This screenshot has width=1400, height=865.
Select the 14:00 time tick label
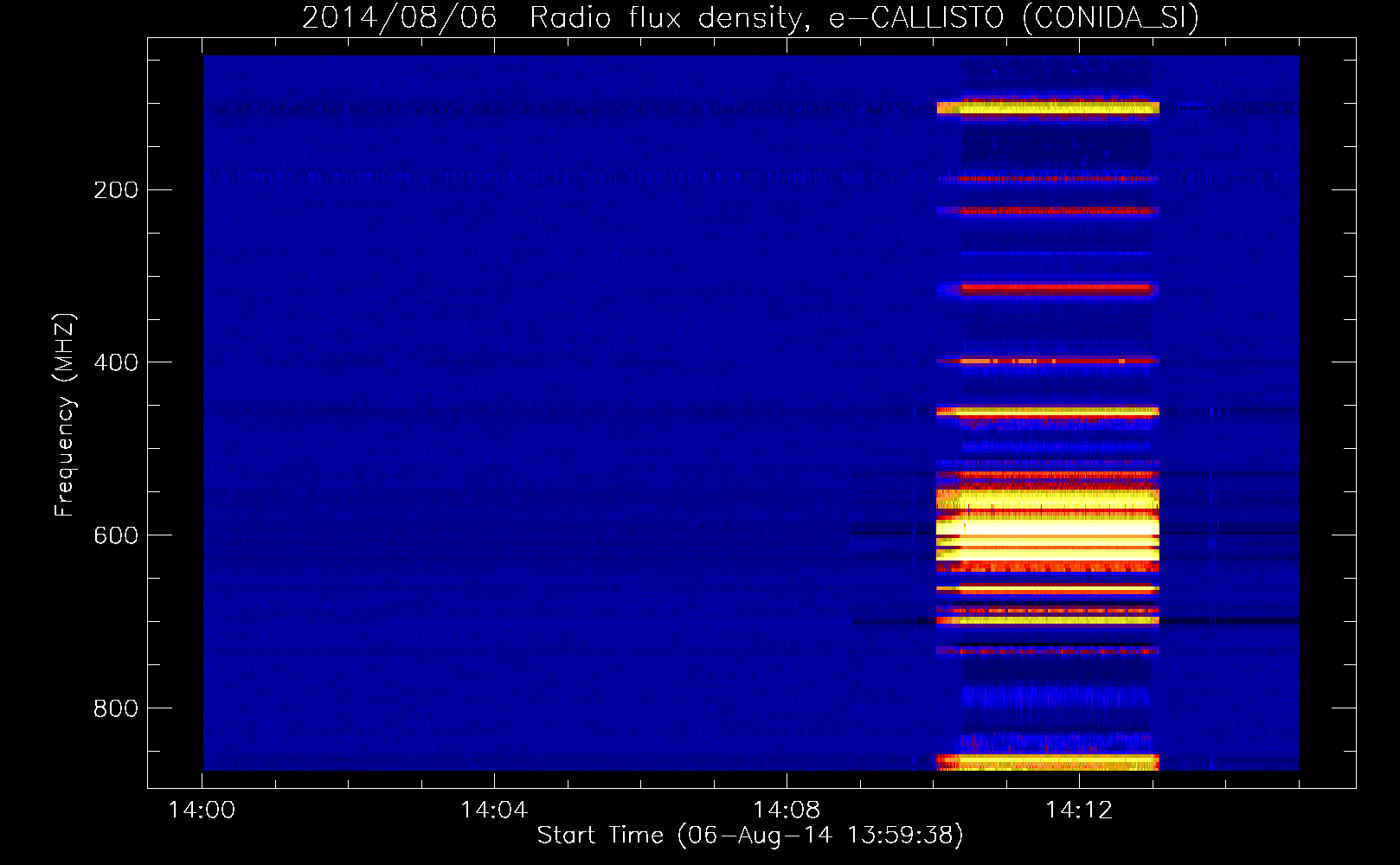[202, 811]
